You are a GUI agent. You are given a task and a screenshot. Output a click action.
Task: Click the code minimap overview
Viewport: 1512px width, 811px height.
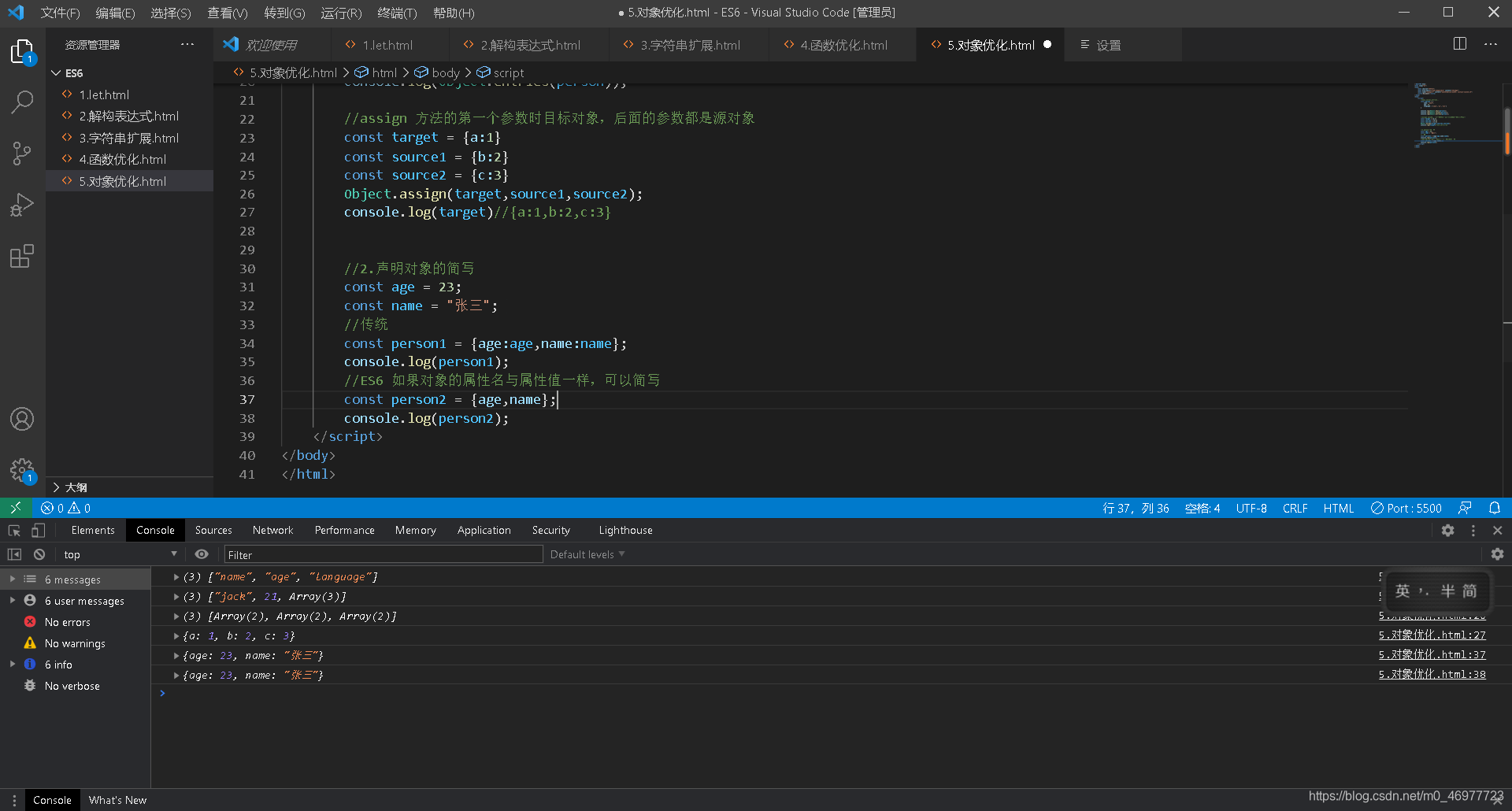(1455, 115)
